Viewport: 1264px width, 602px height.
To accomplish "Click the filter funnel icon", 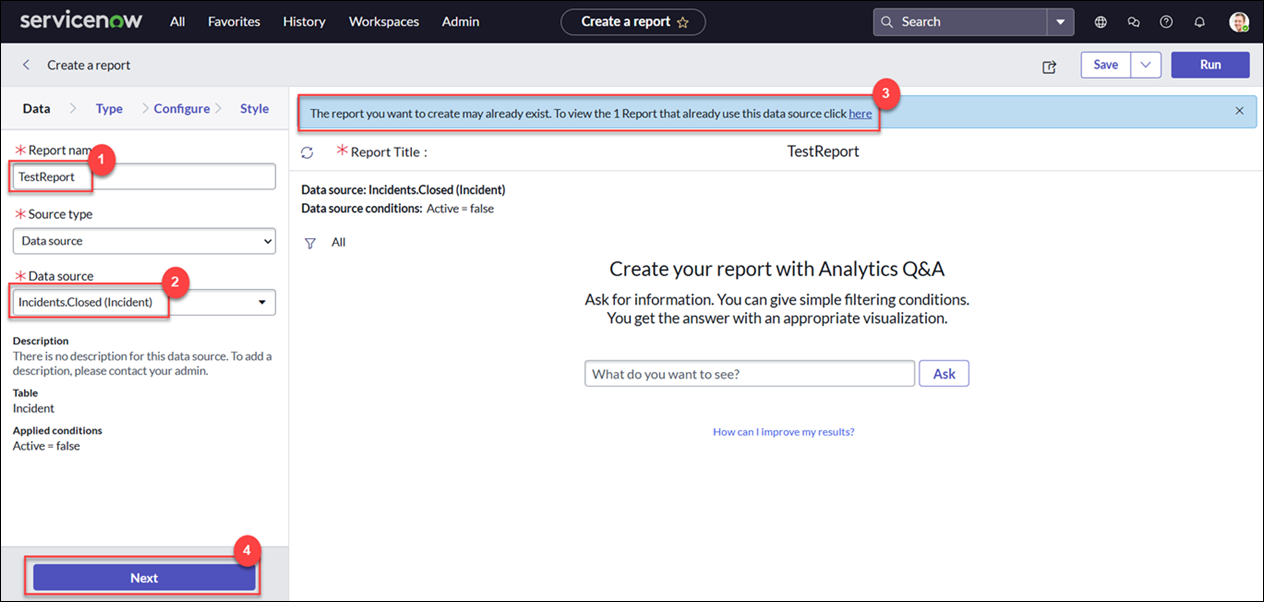I will 310,243.
